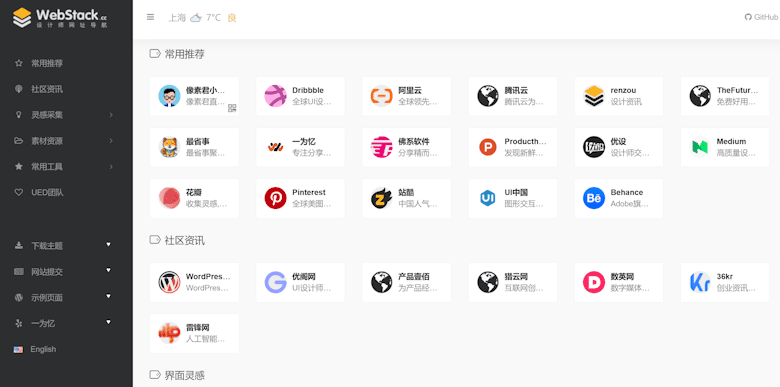Click the 上海 city text
The height and width of the screenshot is (387, 780).
[x=177, y=18]
